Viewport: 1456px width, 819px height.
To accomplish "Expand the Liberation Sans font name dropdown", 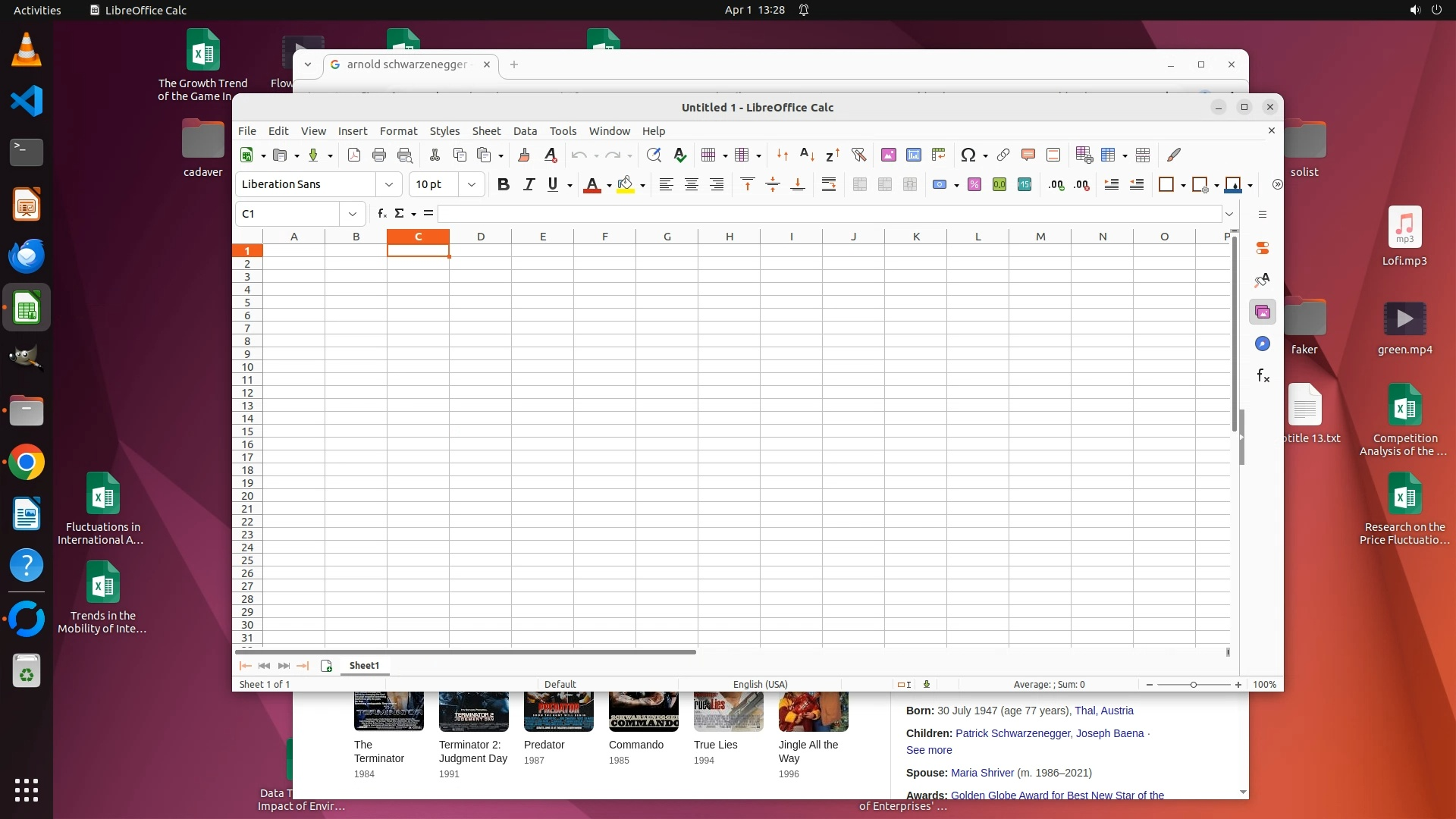I will 388,184.
